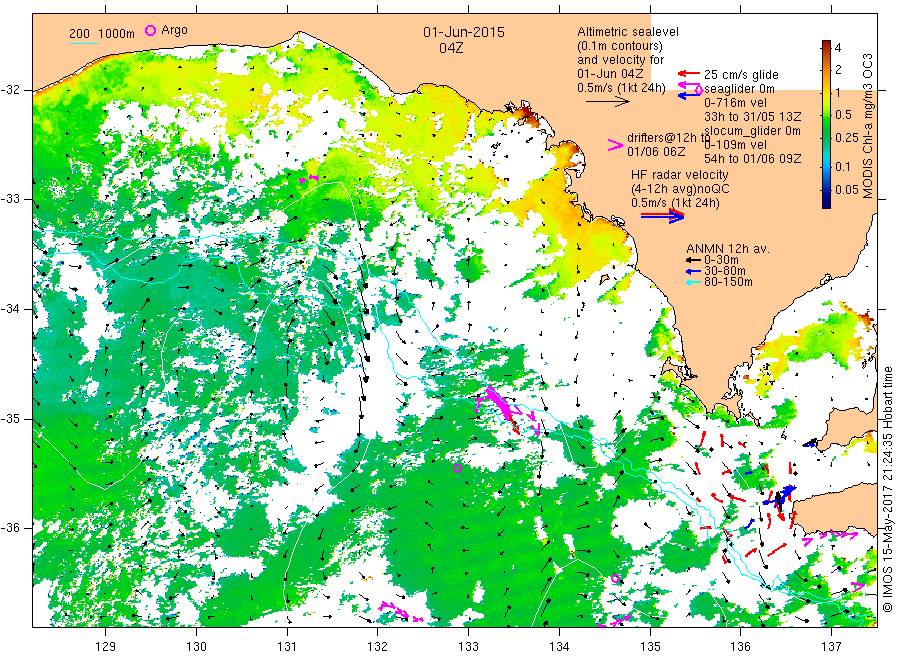The height and width of the screenshot is (660, 900).
Task: Click the '-35' latitude axis label
Action: (x=11, y=419)
